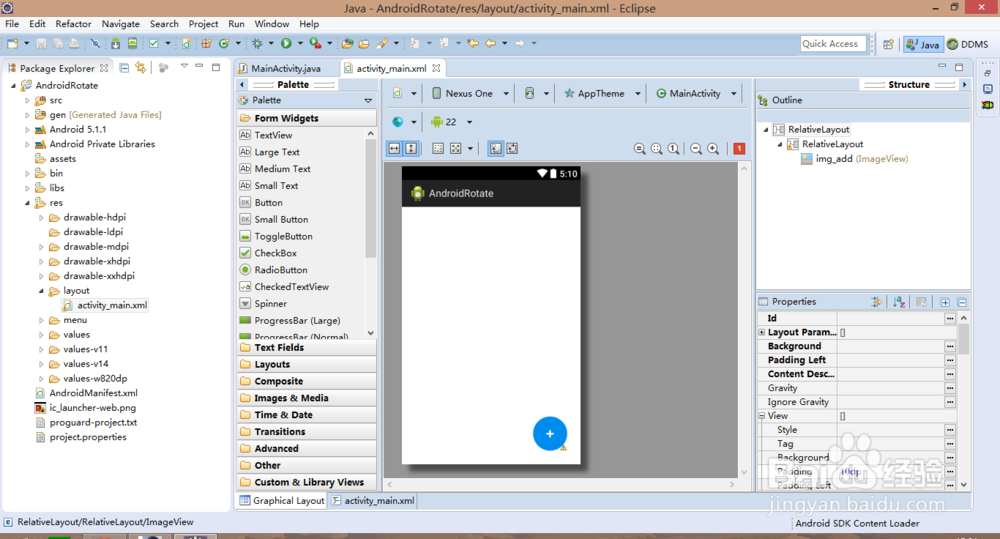Screen dimensions: 1000x539
Task: Click the zoom in icon in layout toolbar
Action: [713, 149]
